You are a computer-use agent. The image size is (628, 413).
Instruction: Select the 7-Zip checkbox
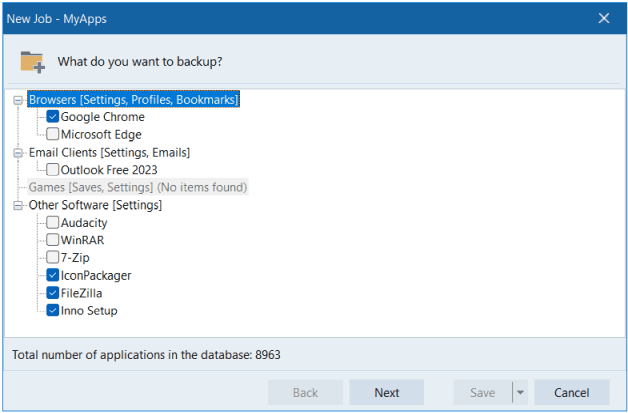(x=53, y=257)
